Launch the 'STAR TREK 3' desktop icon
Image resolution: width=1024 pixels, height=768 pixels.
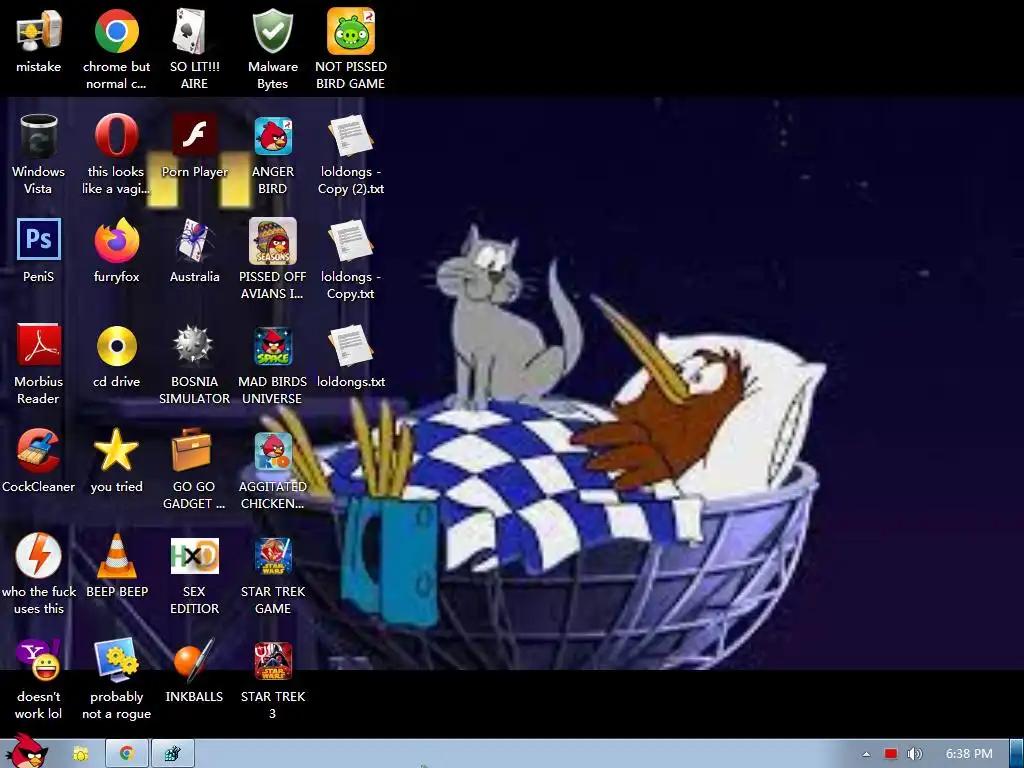tap(273, 661)
